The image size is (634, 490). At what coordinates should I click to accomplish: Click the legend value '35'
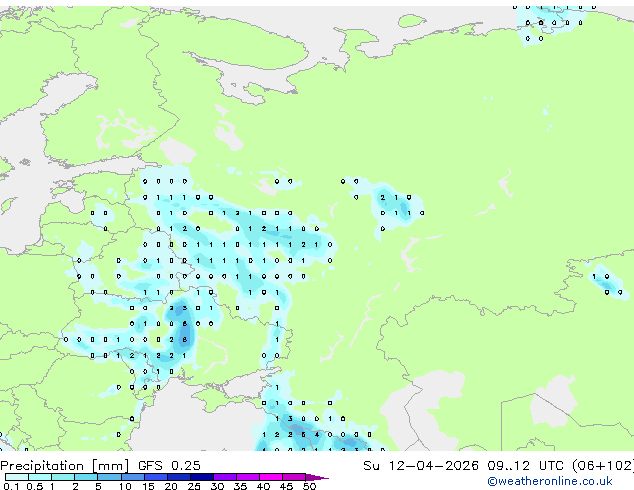[240, 486]
